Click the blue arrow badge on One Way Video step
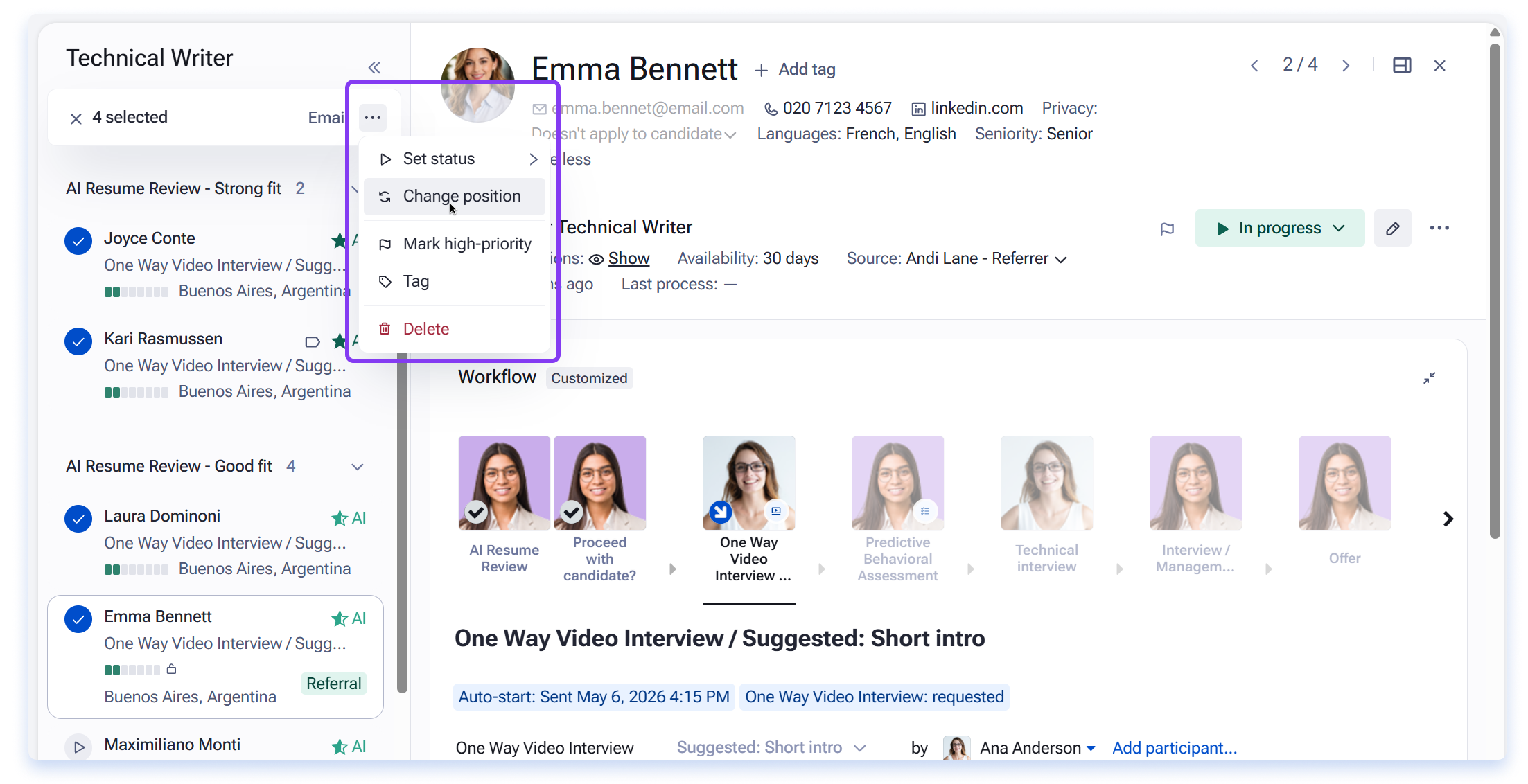 pos(721,513)
